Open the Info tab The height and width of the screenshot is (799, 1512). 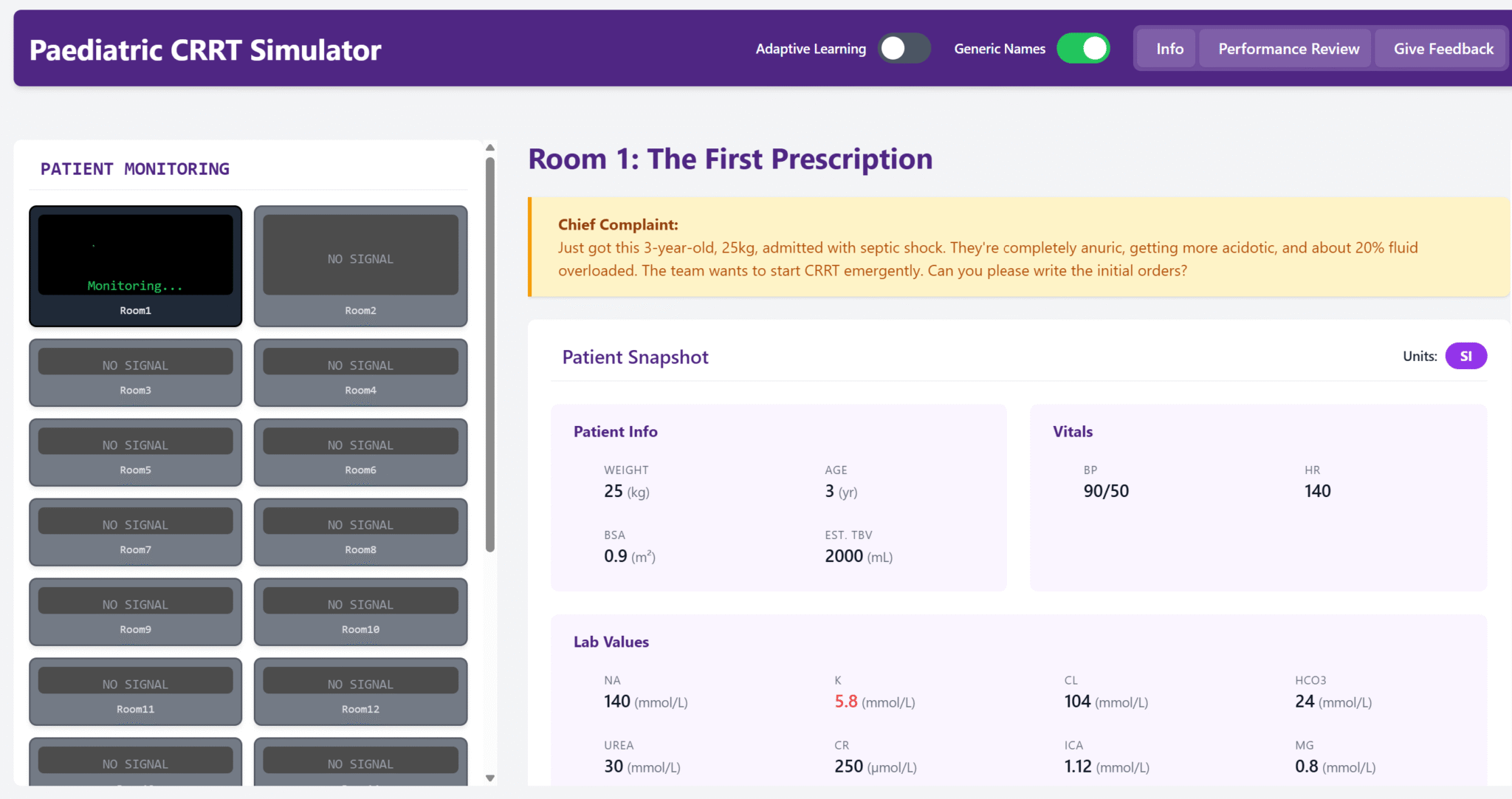pos(1169,49)
